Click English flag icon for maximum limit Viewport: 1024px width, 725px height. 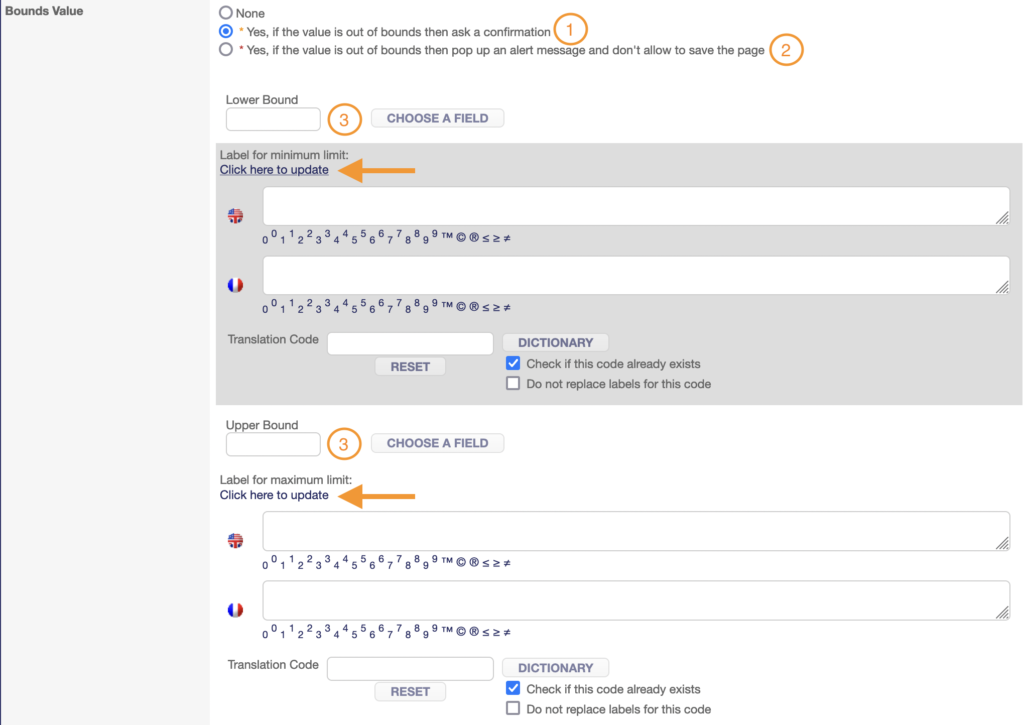click(x=236, y=540)
